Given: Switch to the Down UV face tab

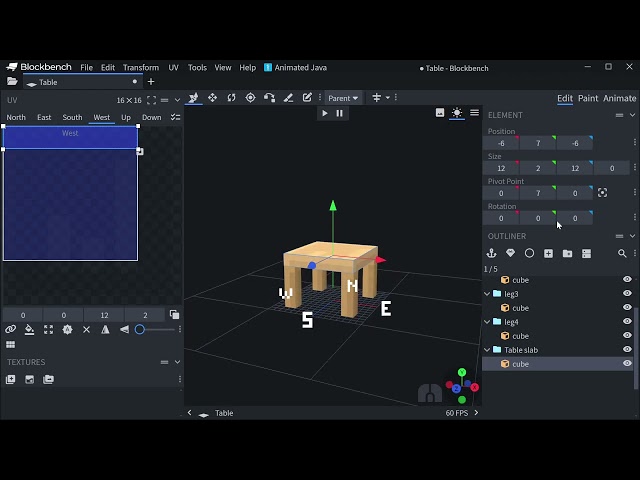Looking at the screenshot, I should click(x=151, y=118).
